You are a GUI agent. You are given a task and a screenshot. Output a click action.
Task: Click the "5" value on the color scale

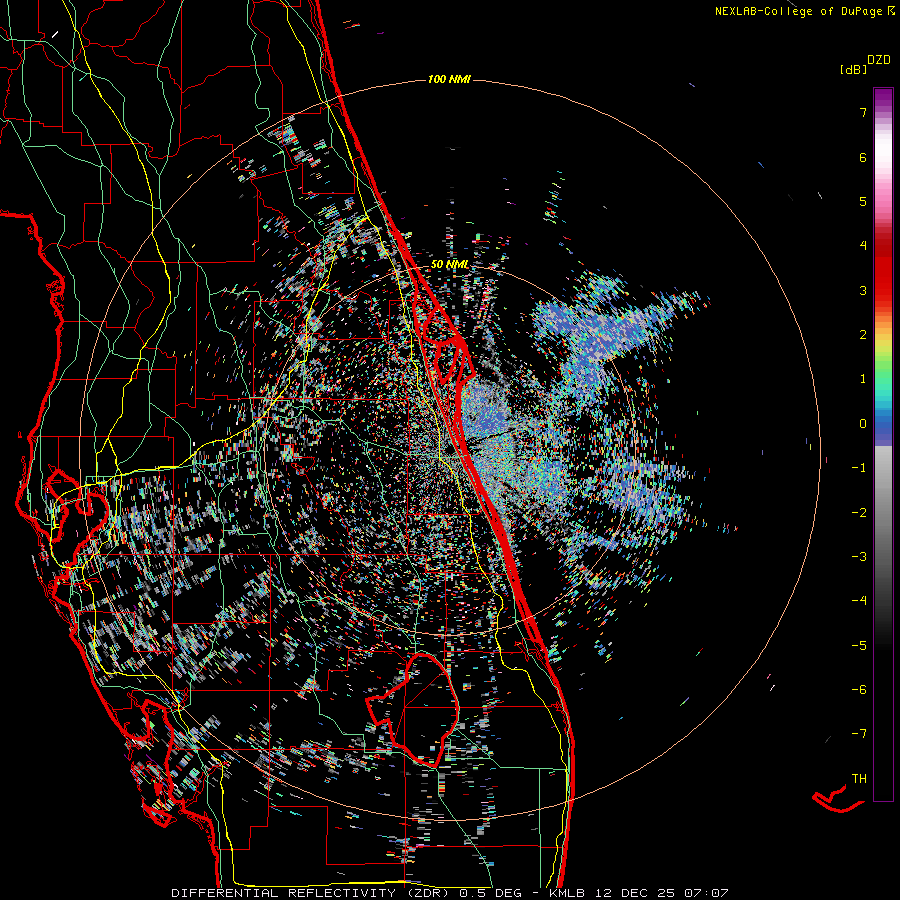863,201
